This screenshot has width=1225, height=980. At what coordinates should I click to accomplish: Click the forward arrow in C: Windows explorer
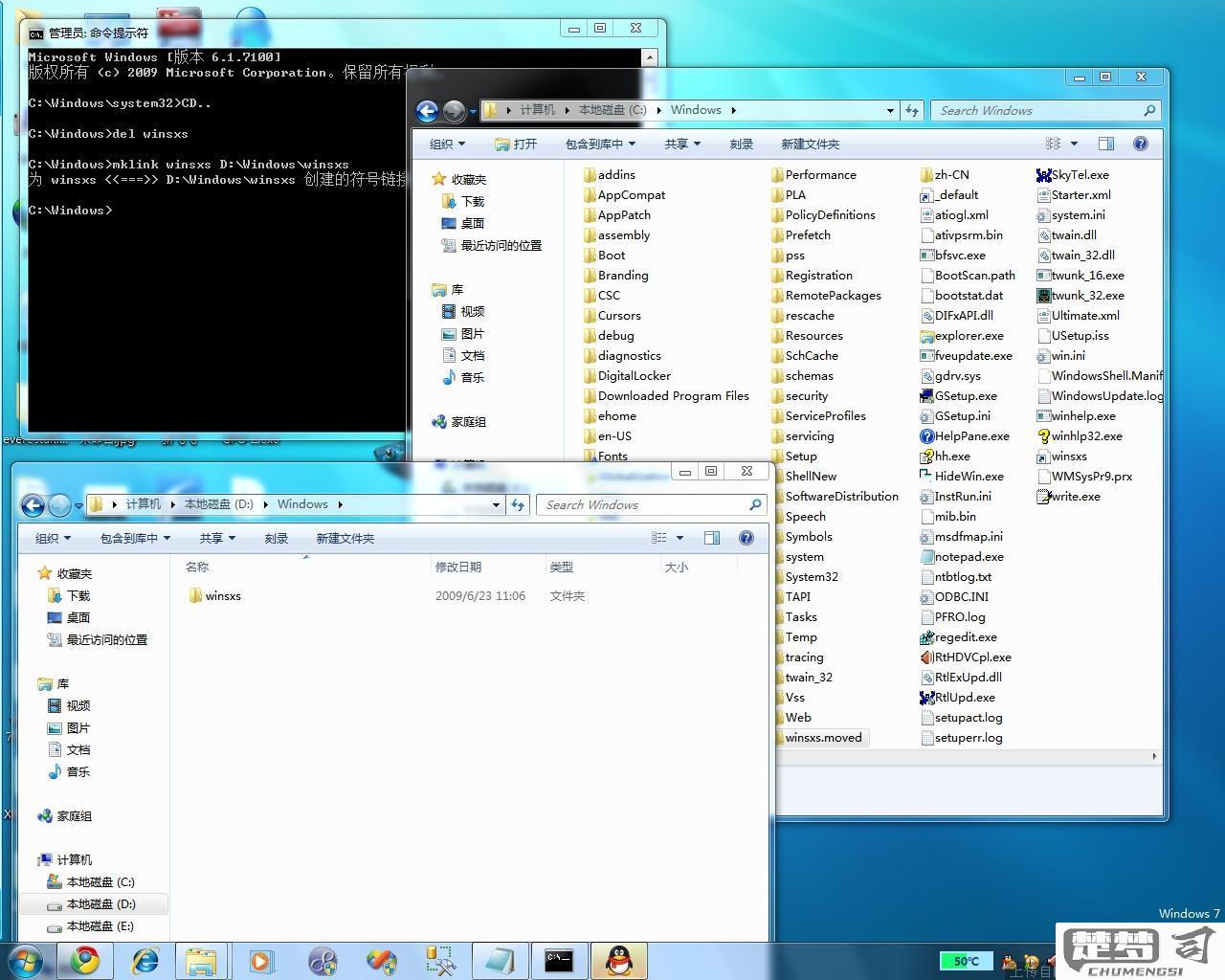(454, 111)
